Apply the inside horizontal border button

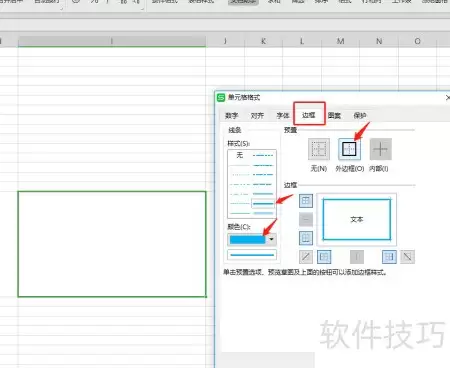[306, 219]
